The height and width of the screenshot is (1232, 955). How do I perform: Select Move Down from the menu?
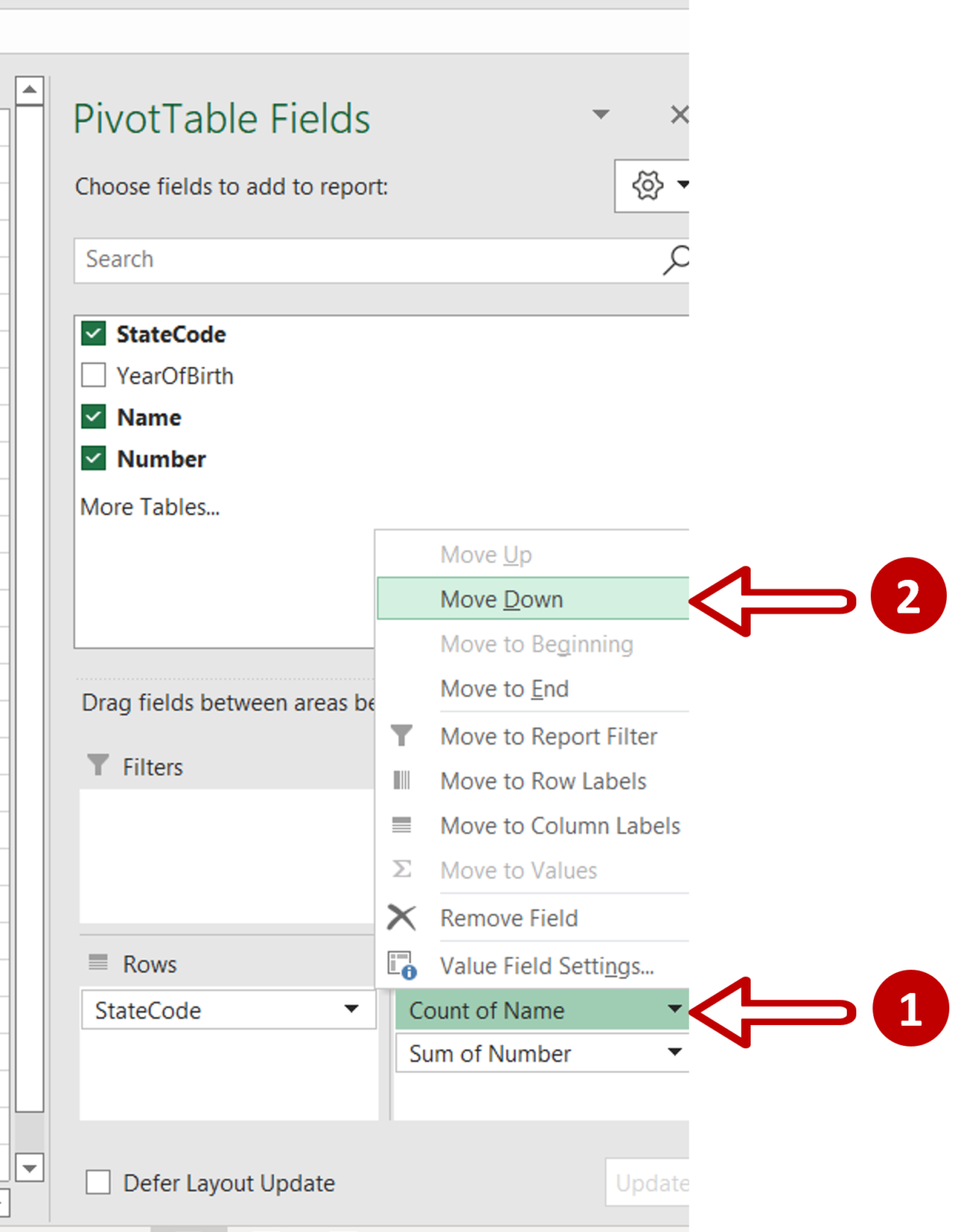[x=502, y=599]
